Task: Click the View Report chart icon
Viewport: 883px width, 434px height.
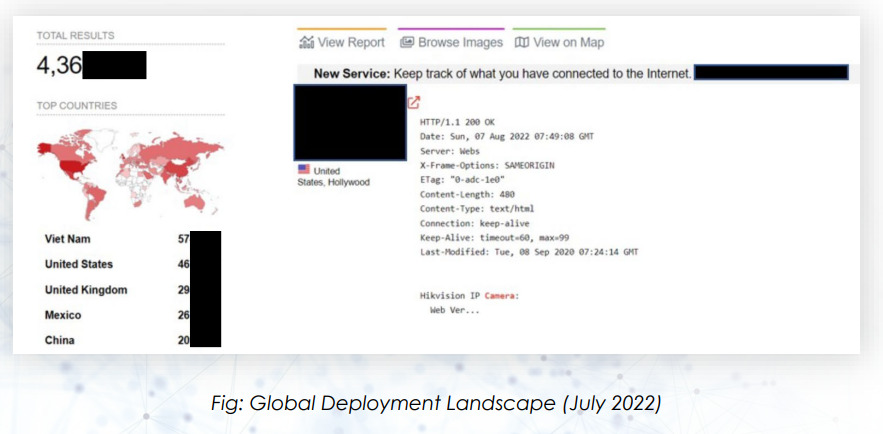Action: click(306, 43)
